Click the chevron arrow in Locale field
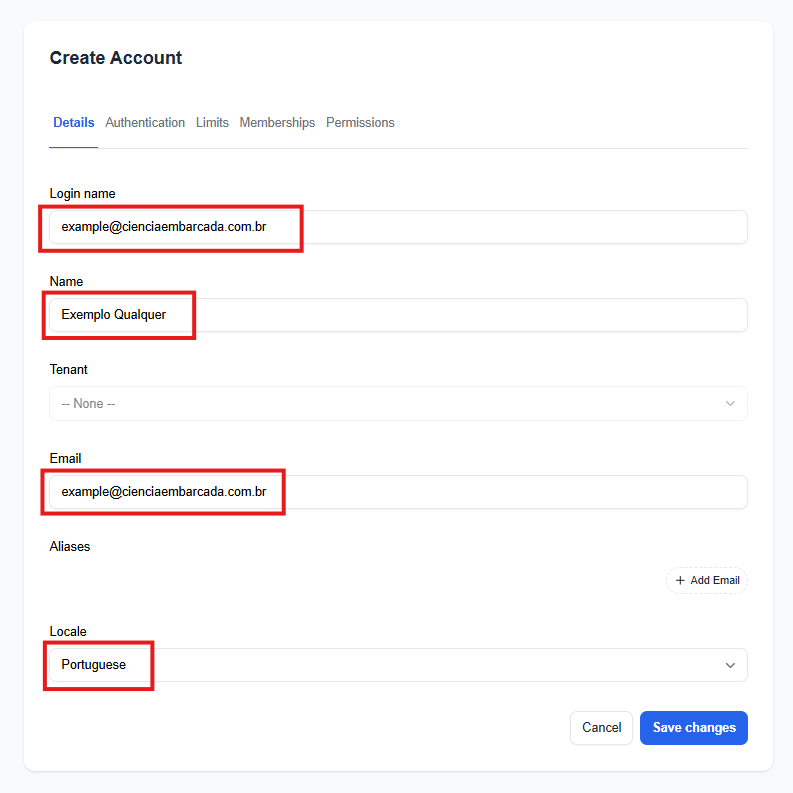This screenshot has height=793, width=793. pyautogui.click(x=730, y=665)
